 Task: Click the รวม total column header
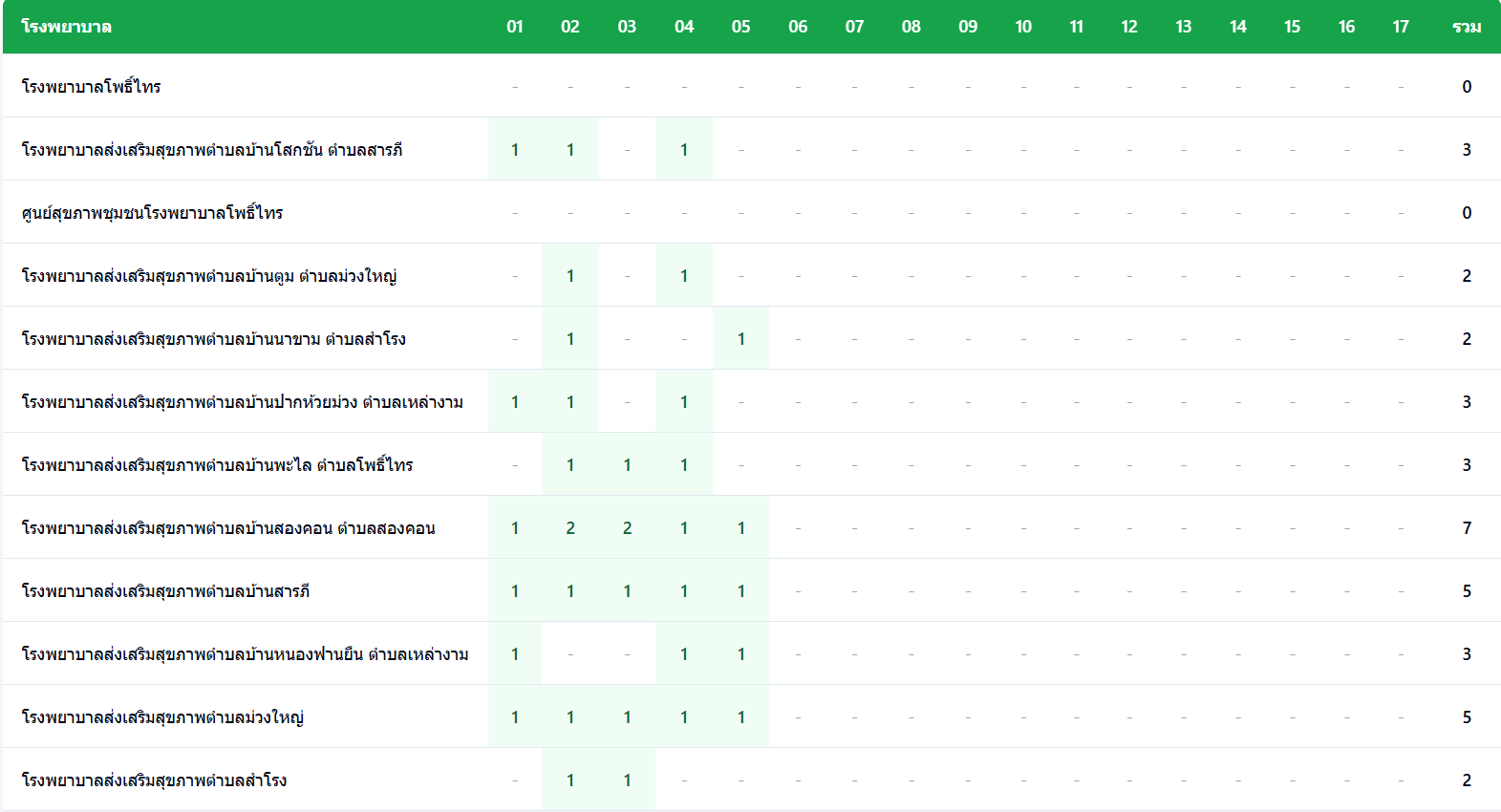pyautogui.click(x=1467, y=27)
